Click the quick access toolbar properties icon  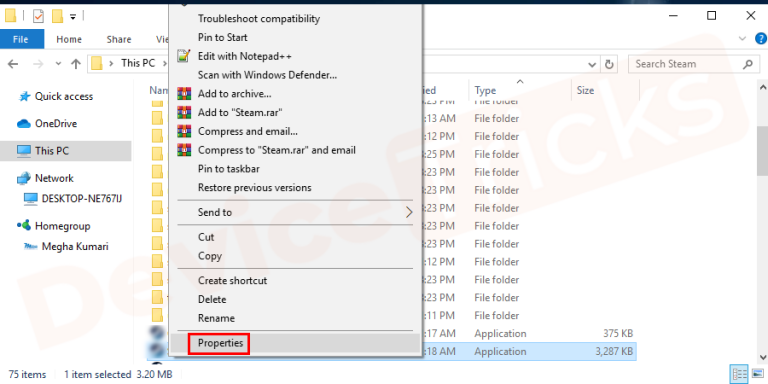coord(38,16)
